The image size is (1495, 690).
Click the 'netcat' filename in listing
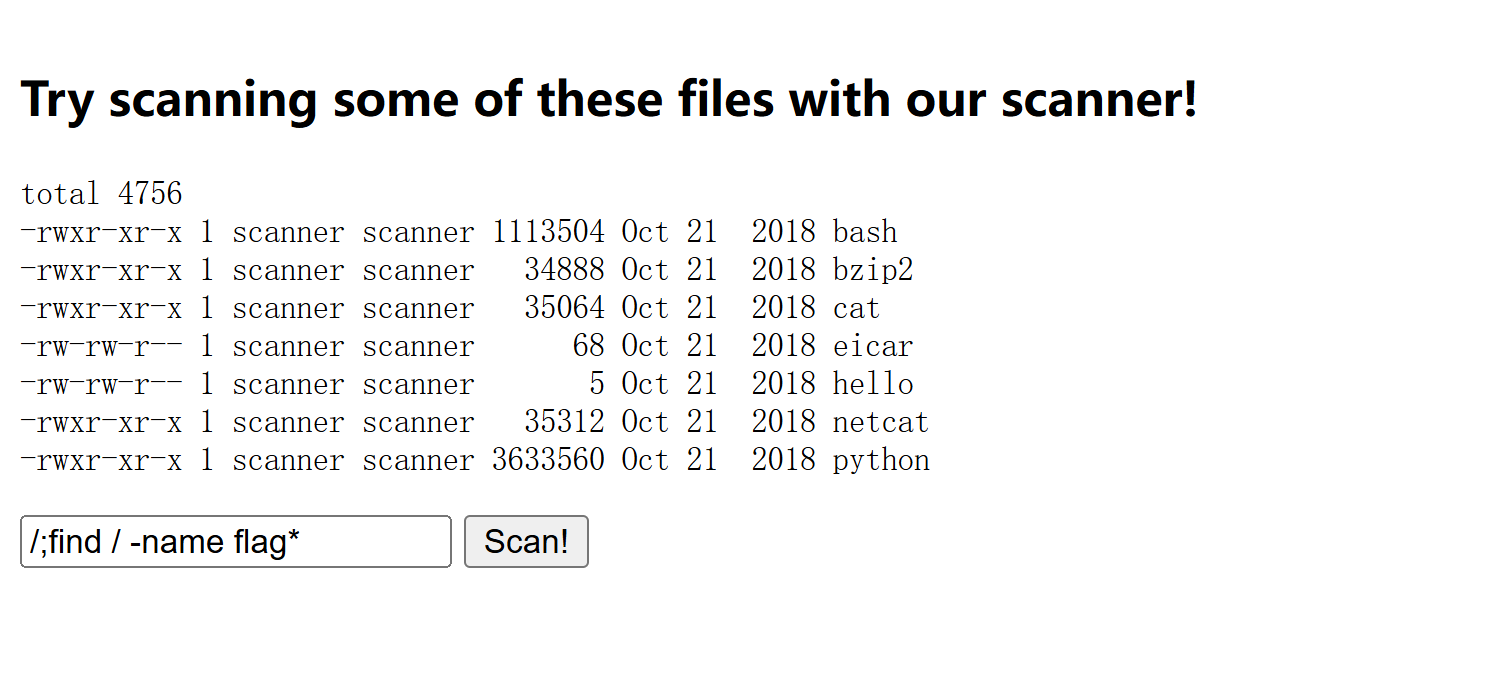(x=881, y=422)
